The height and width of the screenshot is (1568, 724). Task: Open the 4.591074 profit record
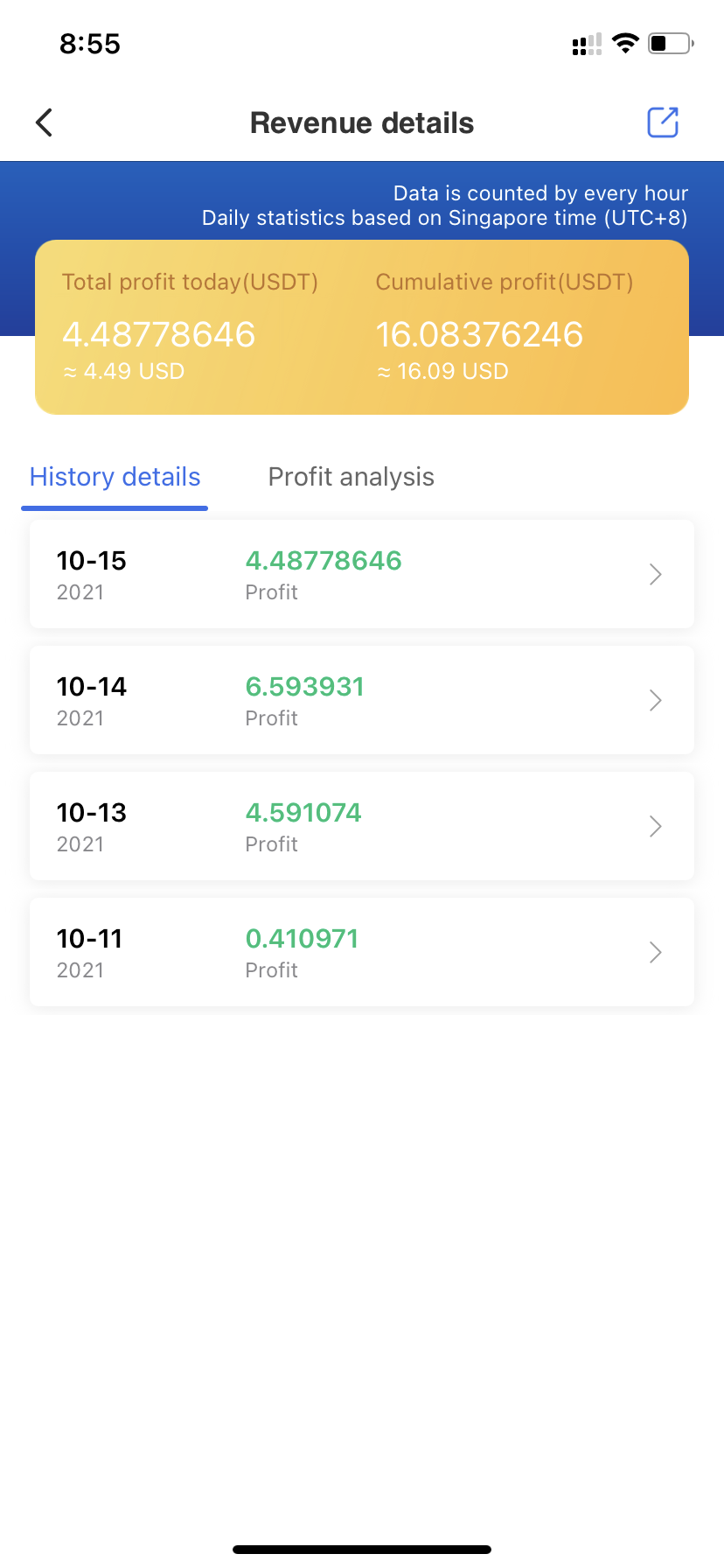coord(362,826)
